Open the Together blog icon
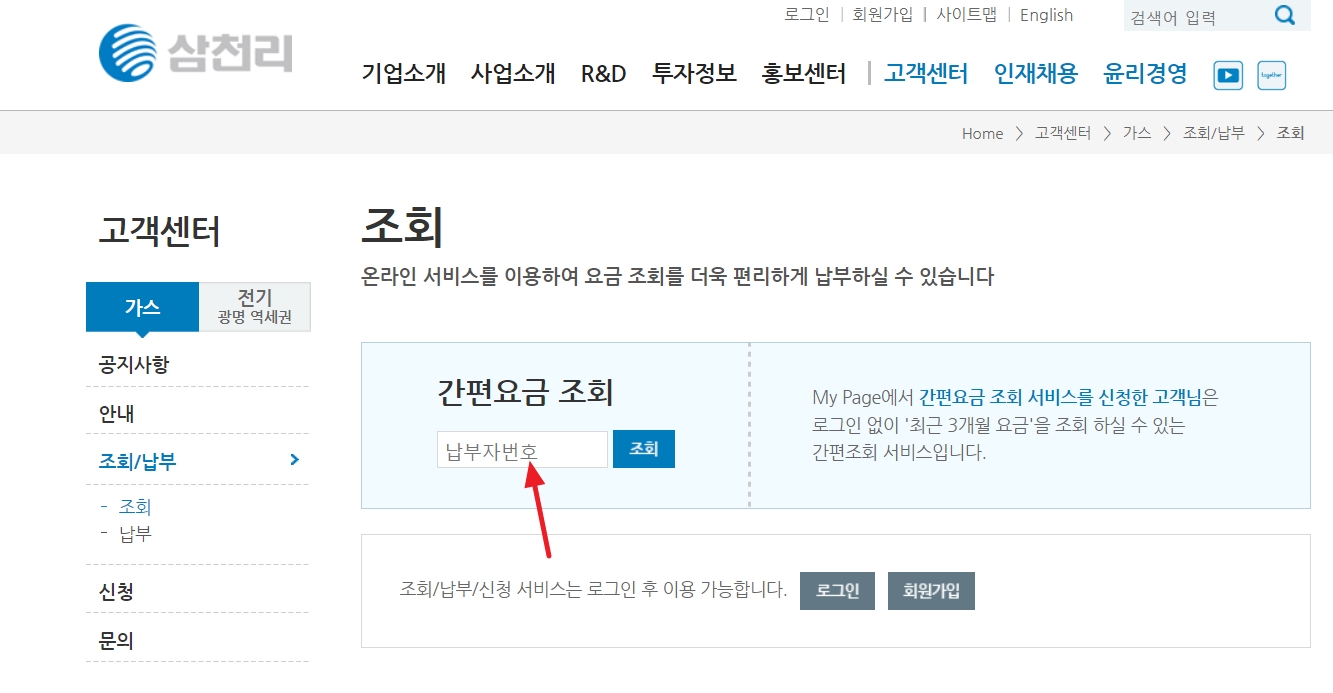This screenshot has width=1333, height=693. point(1271,75)
